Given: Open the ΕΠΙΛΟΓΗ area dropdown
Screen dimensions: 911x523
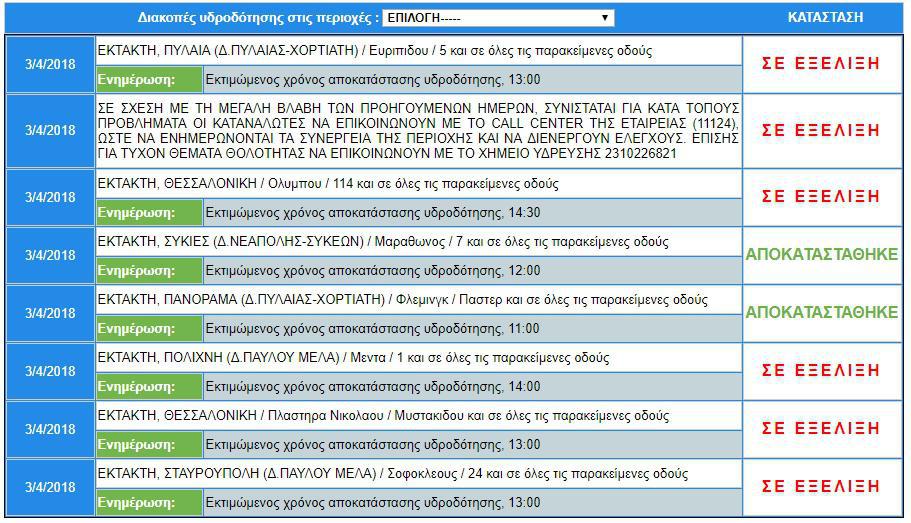Looking at the screenshot, I should coord(498,18).
